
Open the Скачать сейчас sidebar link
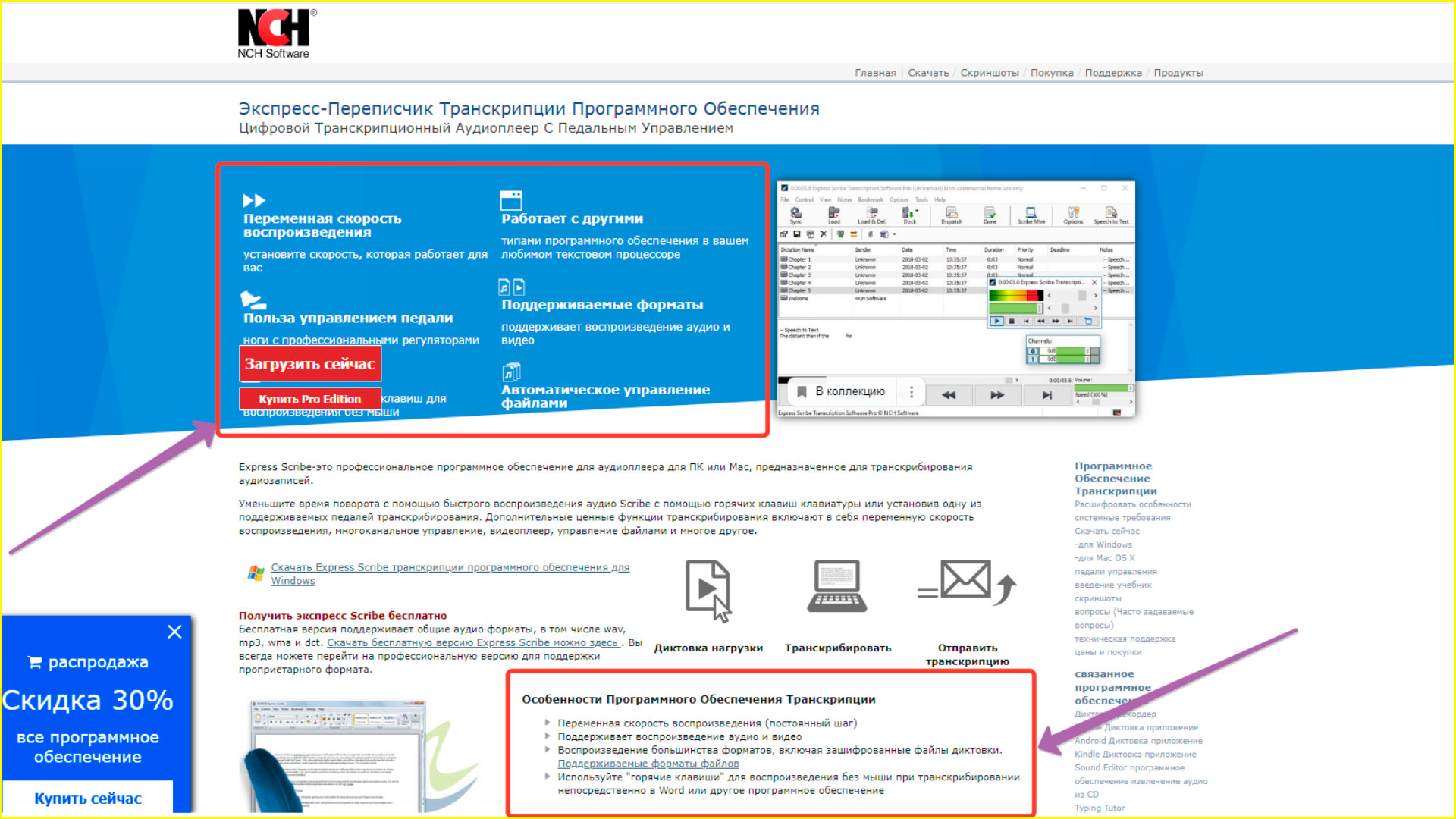(1107, 531)
